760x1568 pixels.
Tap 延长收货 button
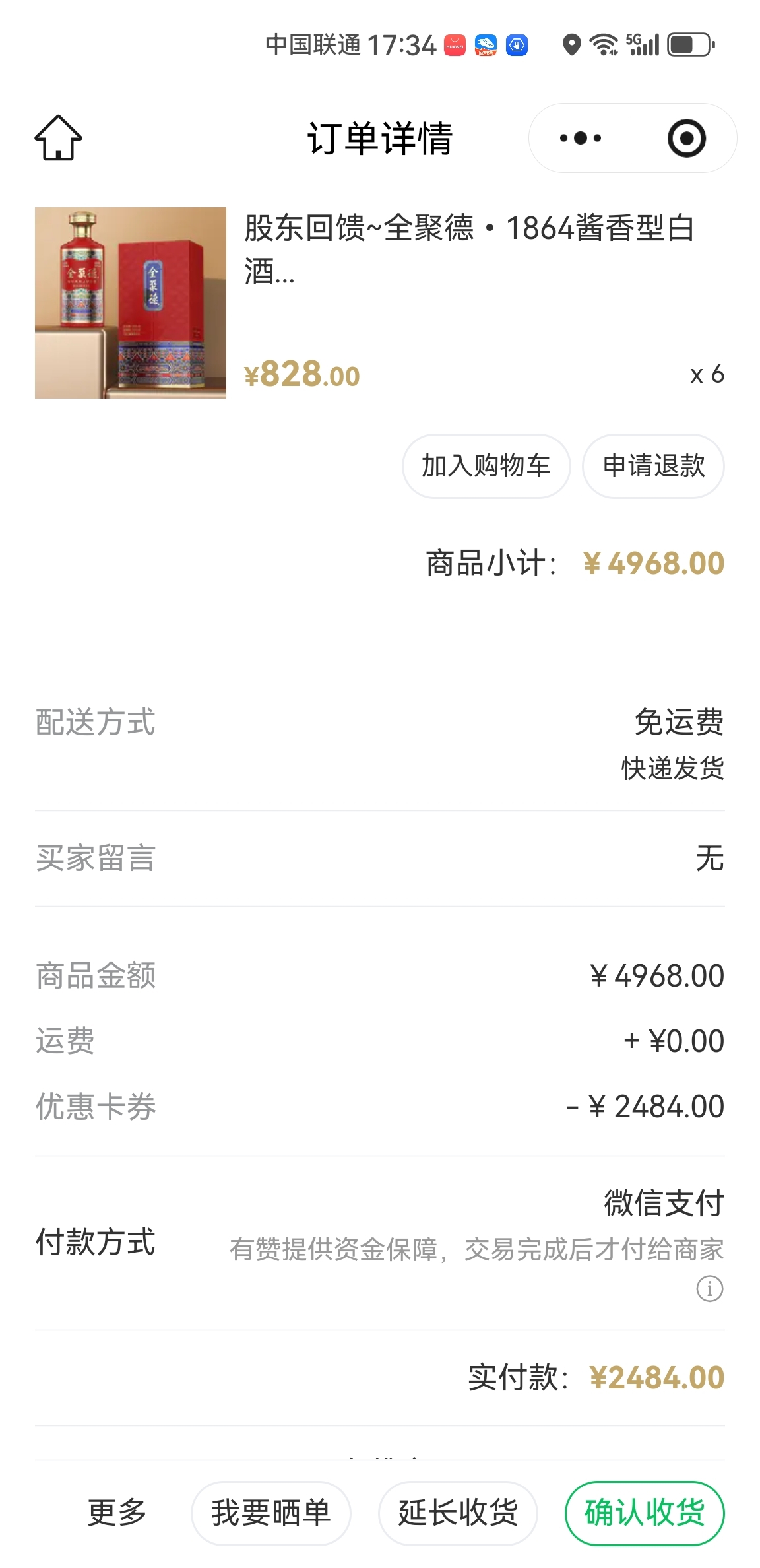[458, 1513]
